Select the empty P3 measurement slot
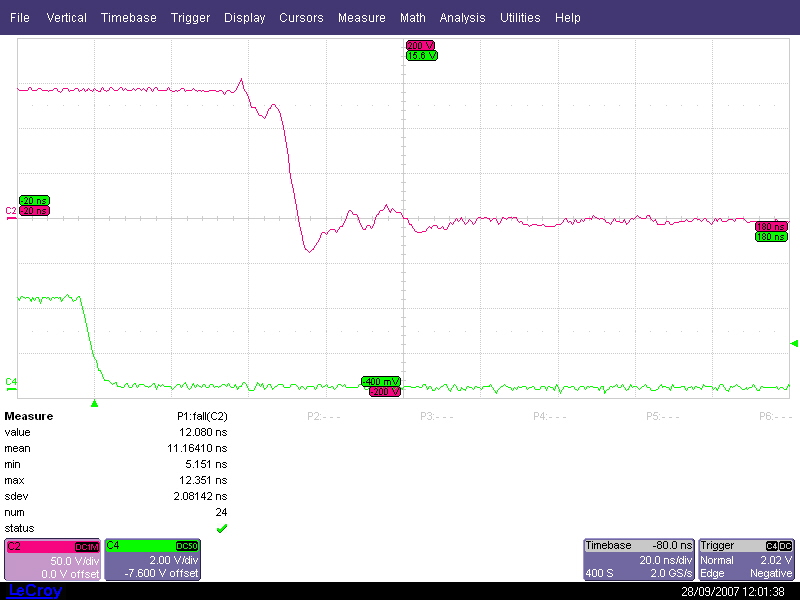 (x=437, y=416)
